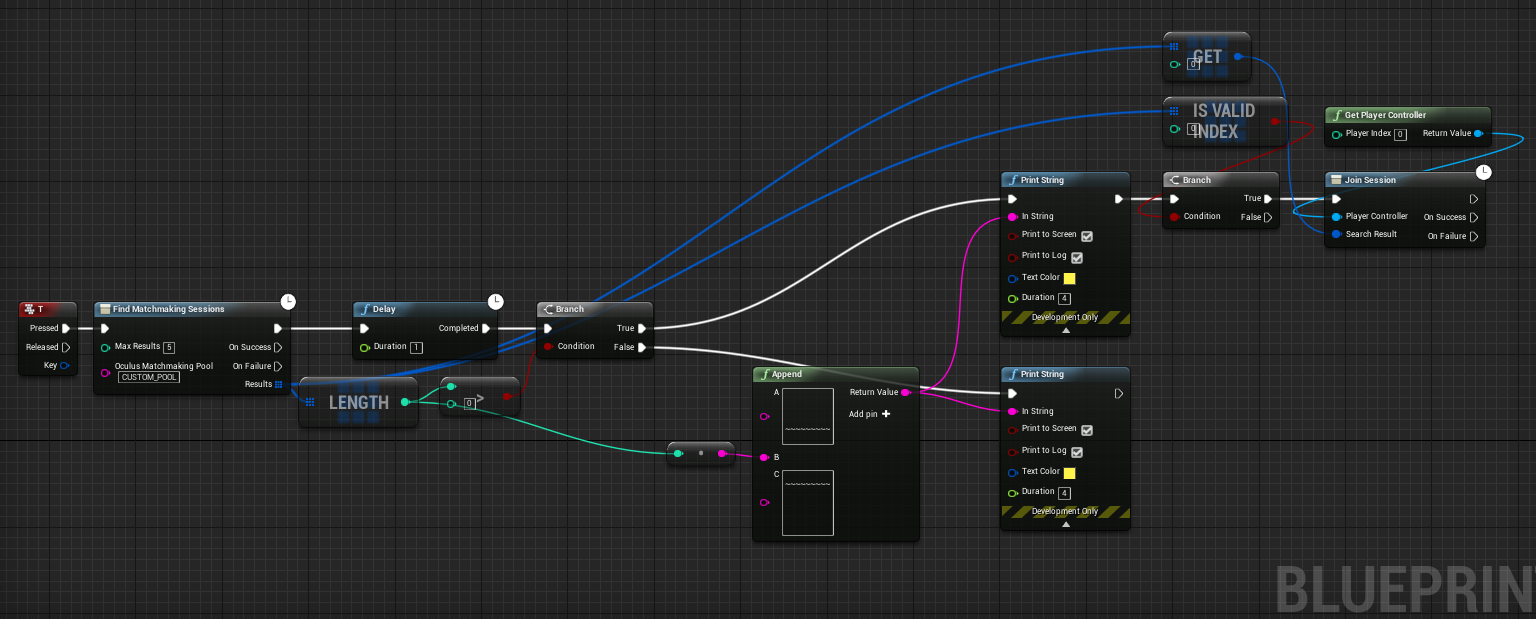Click the On Failure pin of Find Matchmaking Sessions

278,366
